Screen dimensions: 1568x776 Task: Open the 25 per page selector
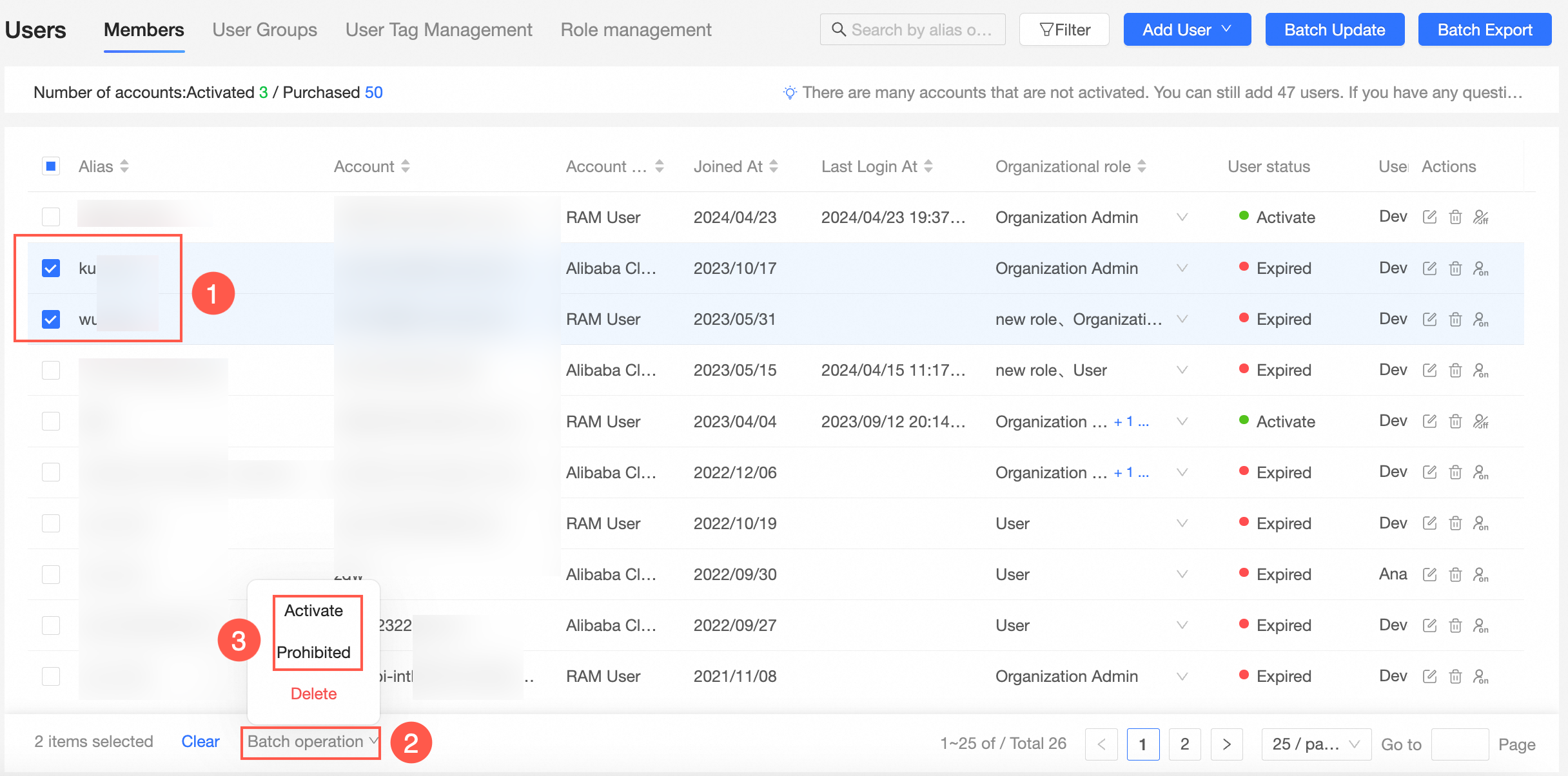1315,744
